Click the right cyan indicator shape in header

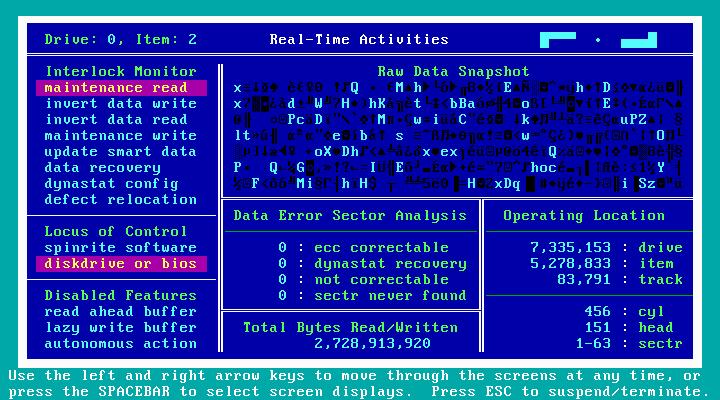coord(638,40)
